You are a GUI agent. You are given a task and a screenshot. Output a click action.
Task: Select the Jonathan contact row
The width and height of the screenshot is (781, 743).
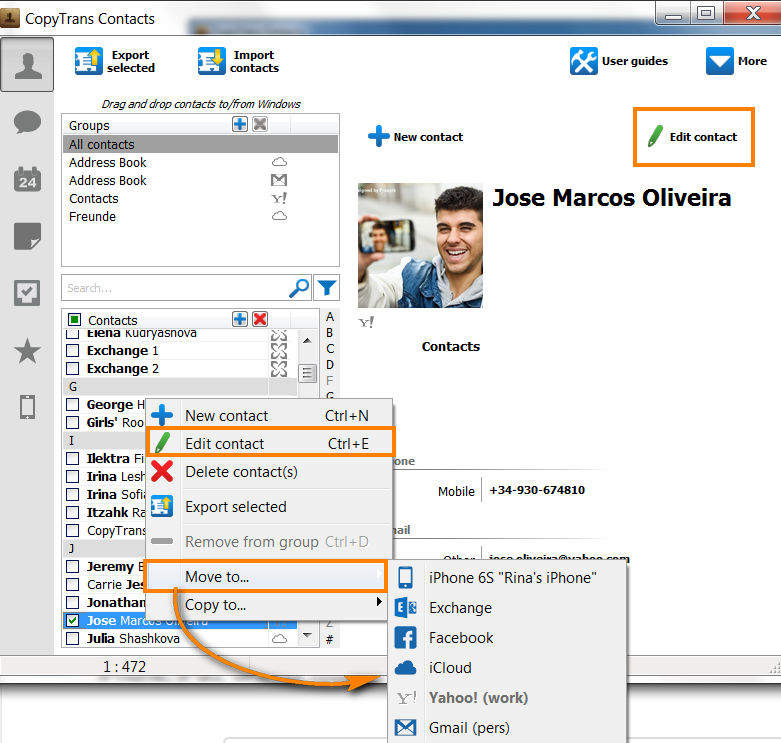click(106, 603)
